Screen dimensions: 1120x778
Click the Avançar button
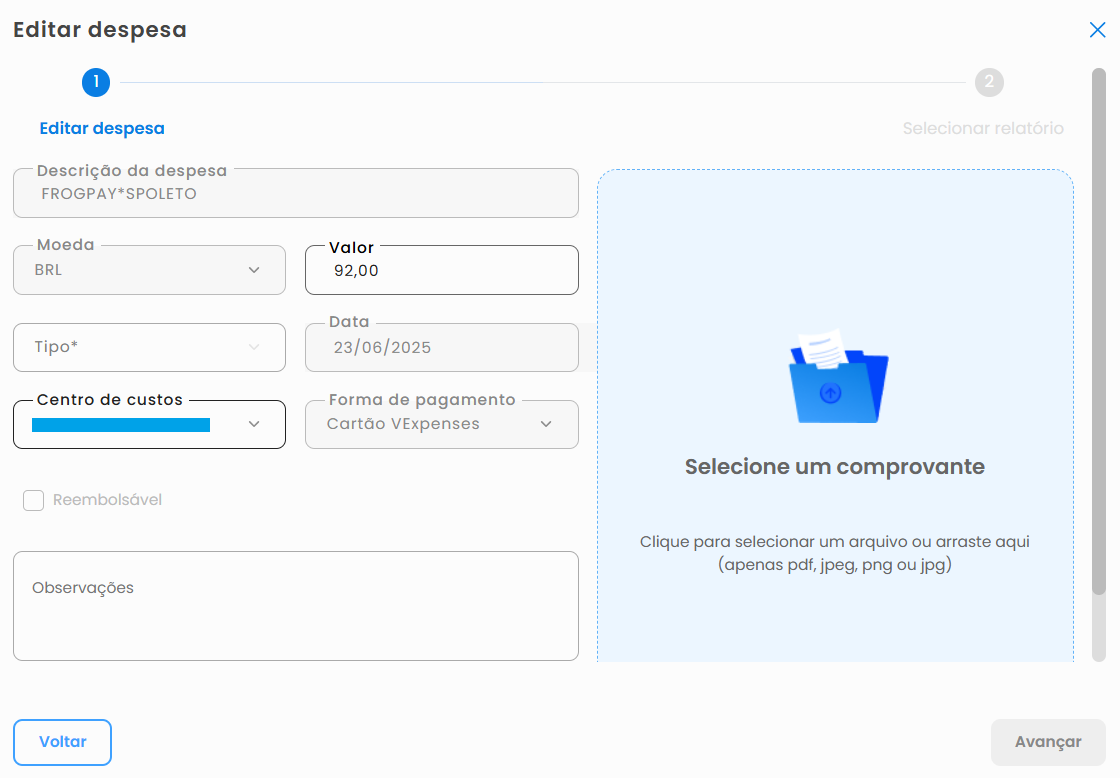[1048, 742]
